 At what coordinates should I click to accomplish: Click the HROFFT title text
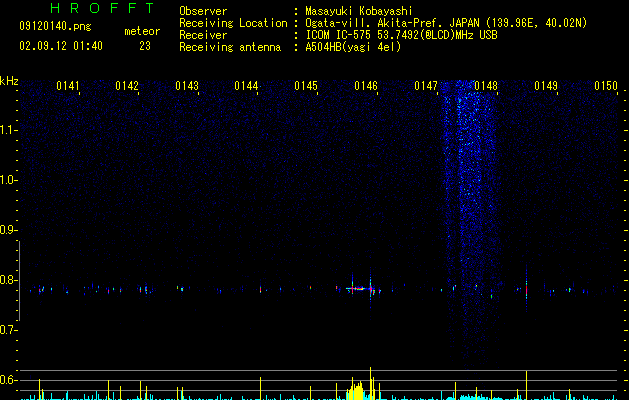point(102,8)
